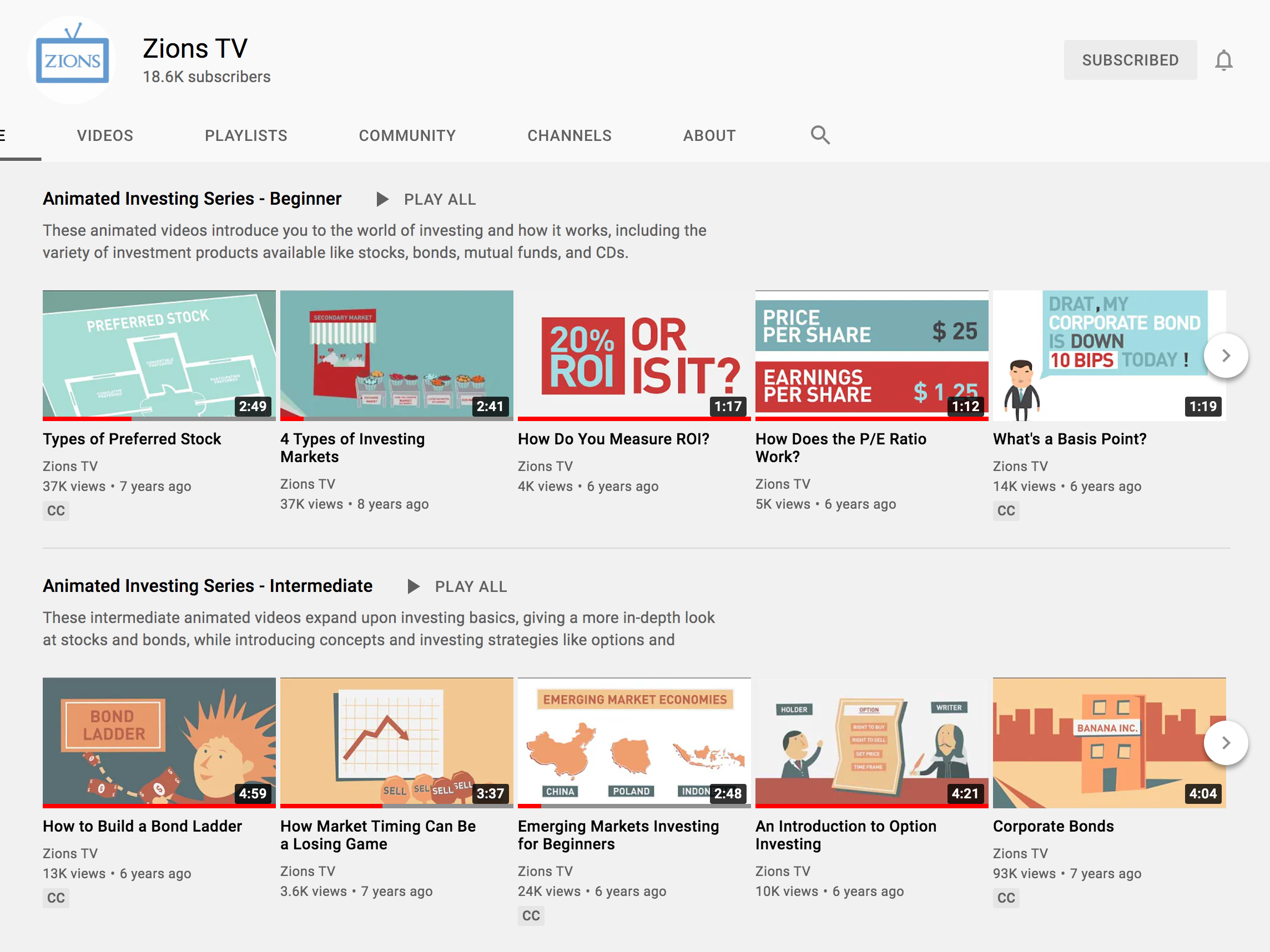Click CC badge under Emerging Markets Investing
1270x952 pixels.
(531, 916)
